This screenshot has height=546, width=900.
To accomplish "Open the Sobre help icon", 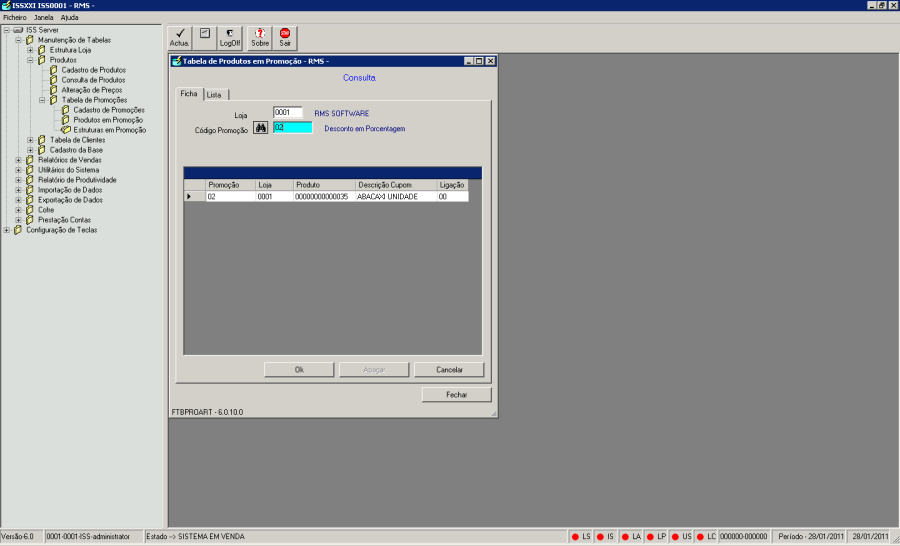I will coord(259,33).
